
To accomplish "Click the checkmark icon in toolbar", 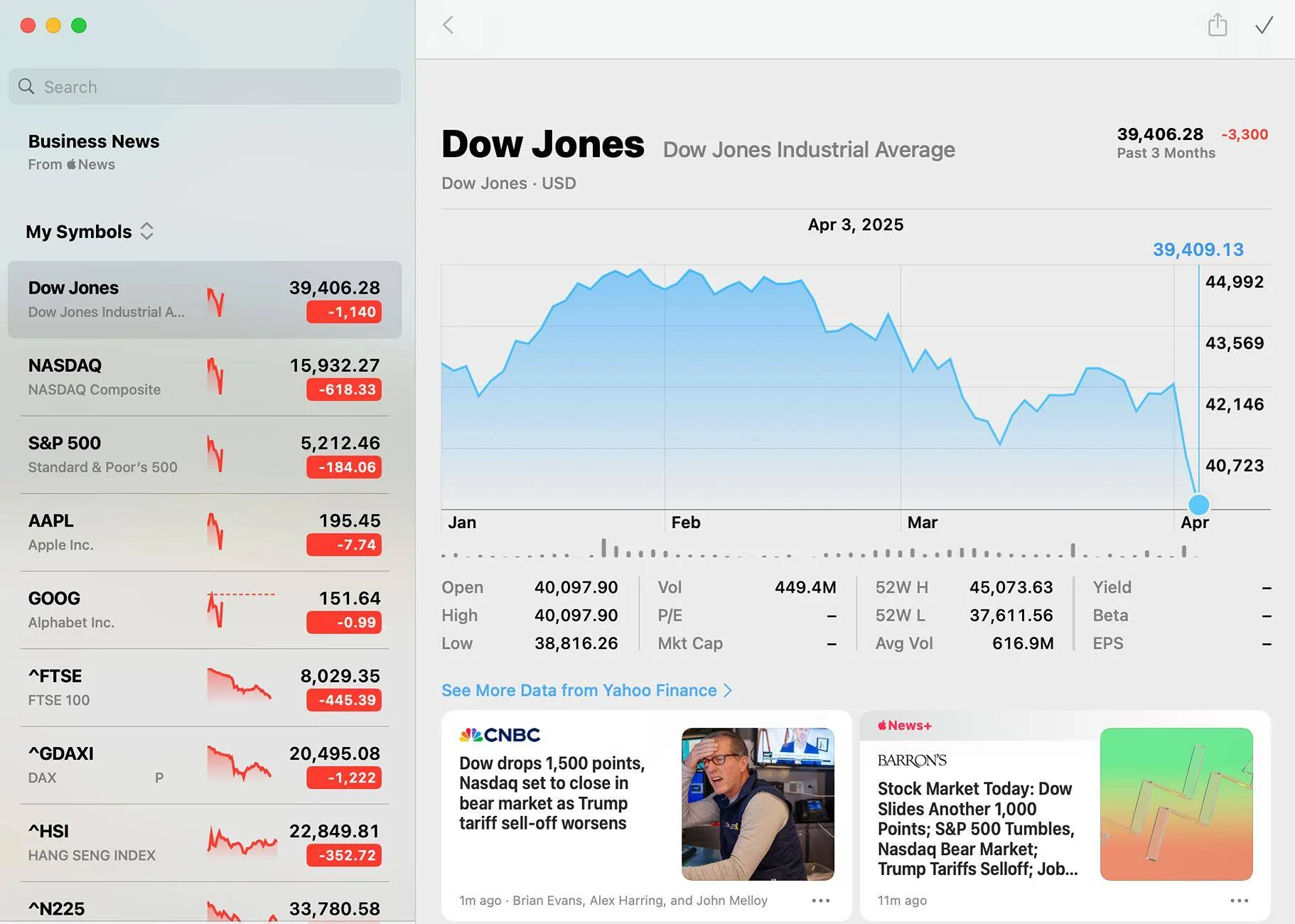I will point(1264,26).
